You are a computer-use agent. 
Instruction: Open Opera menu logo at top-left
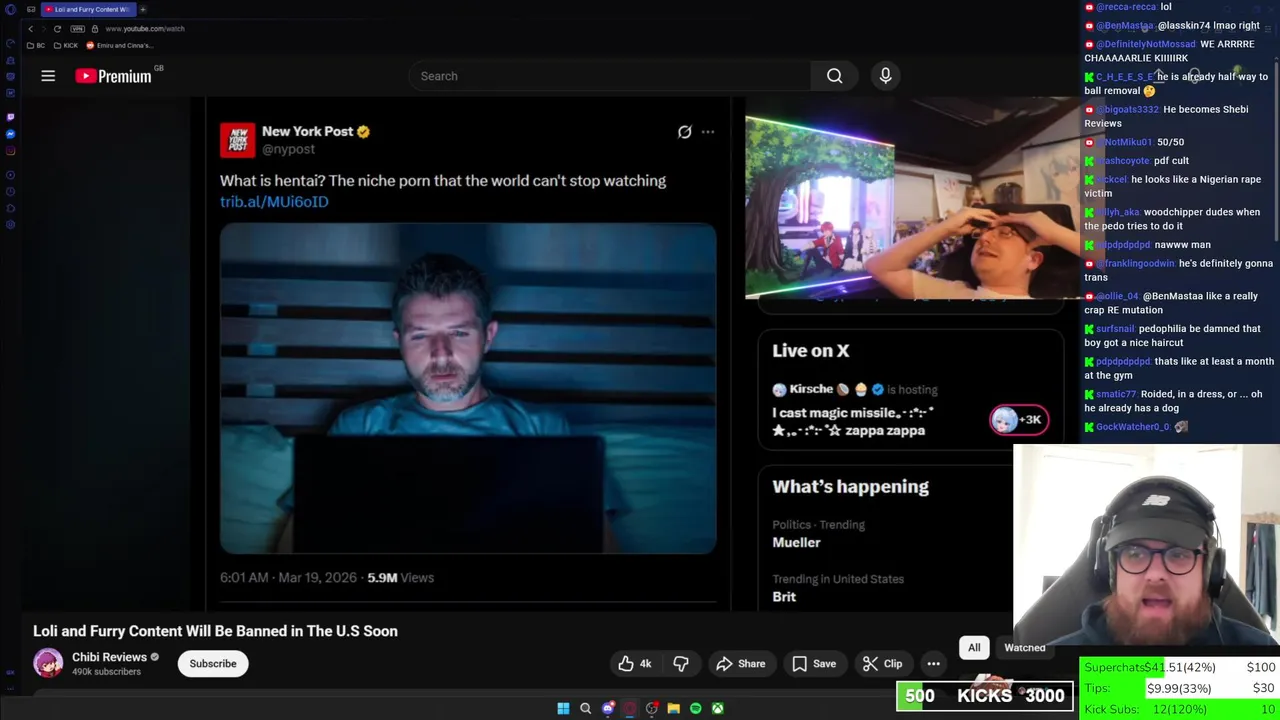coord(10,9)
